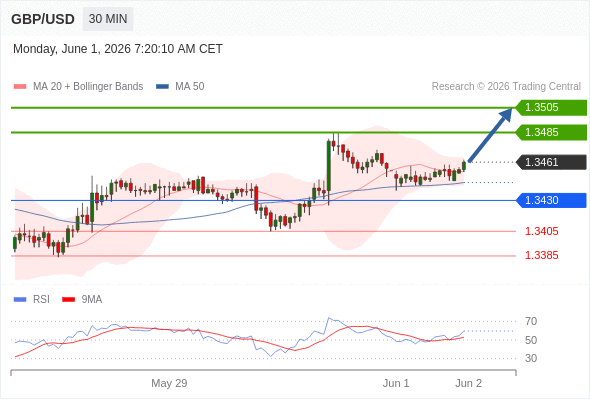
Task: Click the blue 1.3430 pivot price tag
Action: [x=551, y=200]
